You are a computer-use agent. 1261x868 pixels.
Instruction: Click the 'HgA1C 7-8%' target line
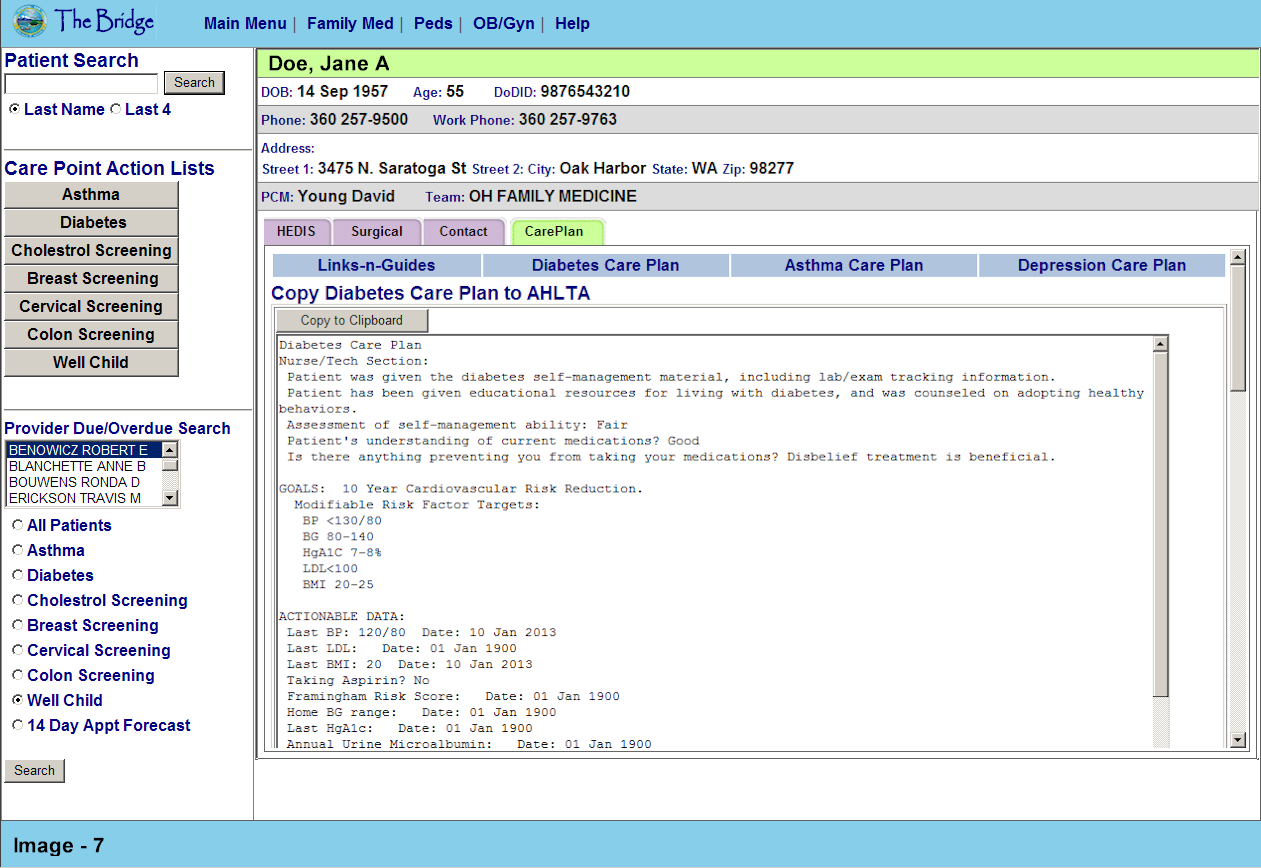[342, 552]
